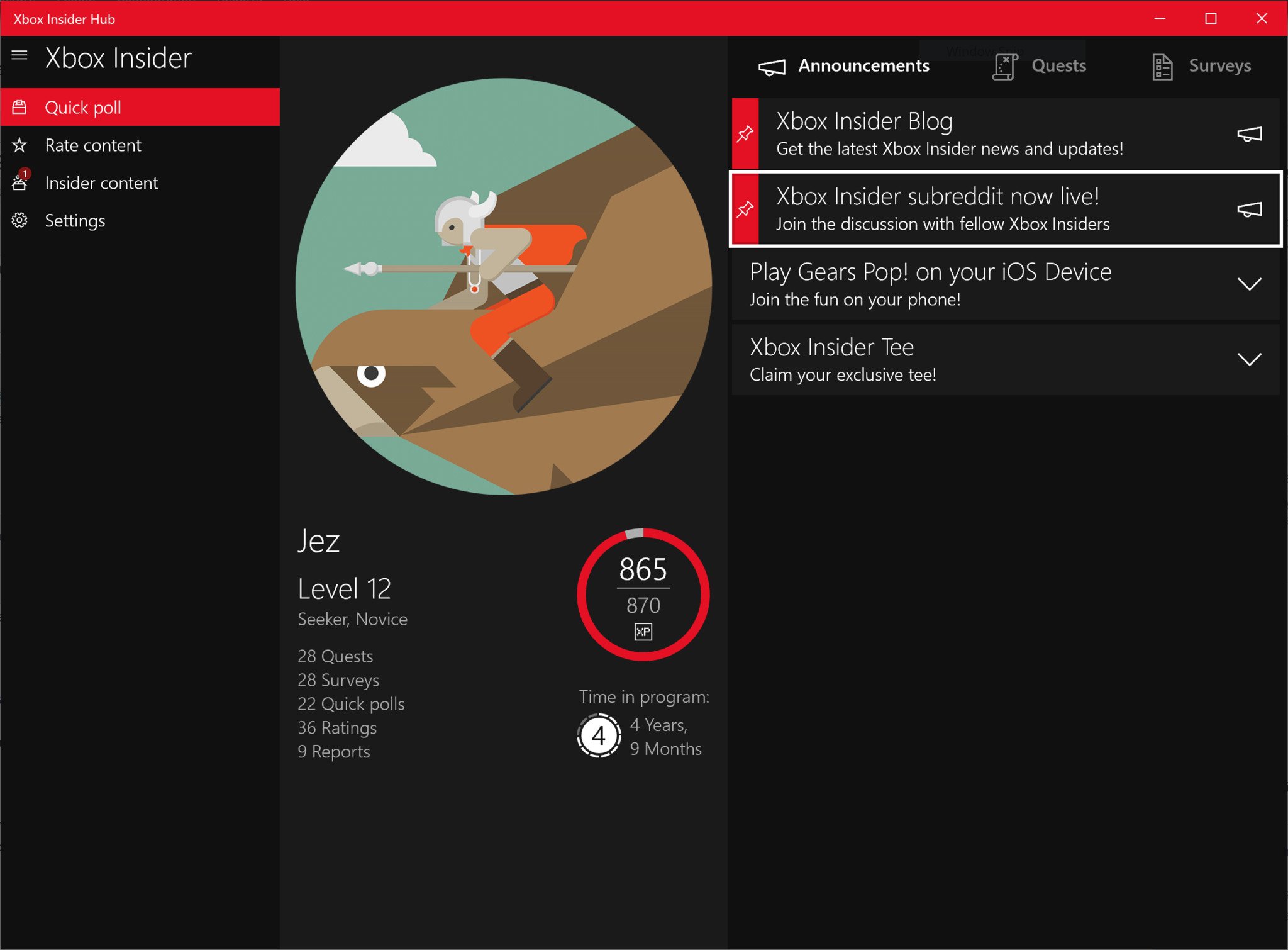The image size is (1288, 950).
Task: Click the Insider content icon with badge
Action: 19,182
